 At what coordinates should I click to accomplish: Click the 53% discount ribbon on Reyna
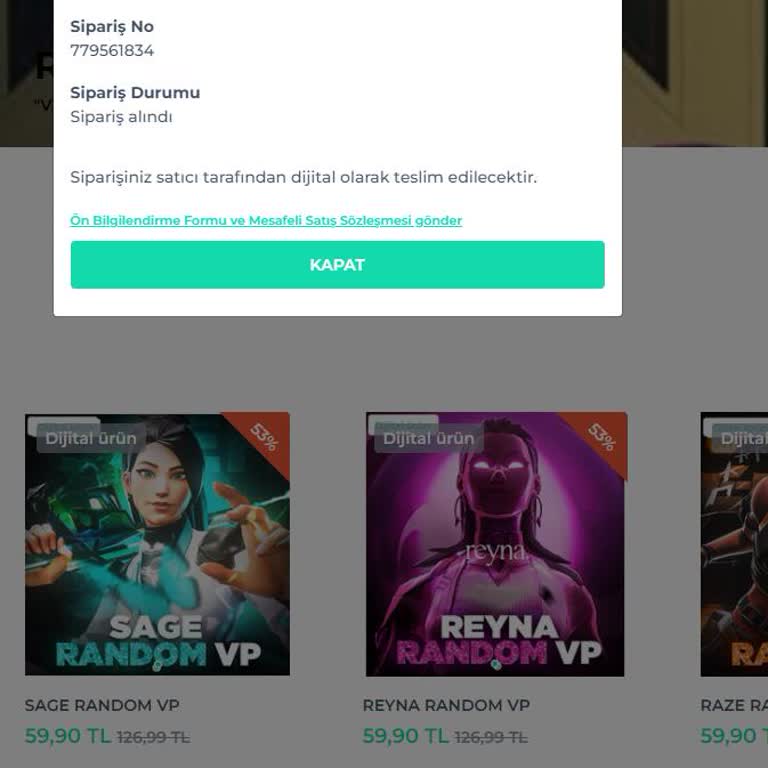602,437
